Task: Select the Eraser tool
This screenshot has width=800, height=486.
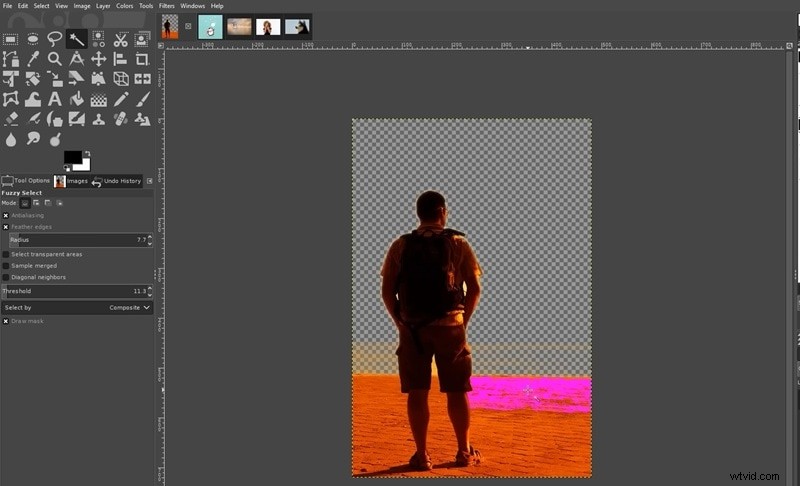Action: pos(11,119)
